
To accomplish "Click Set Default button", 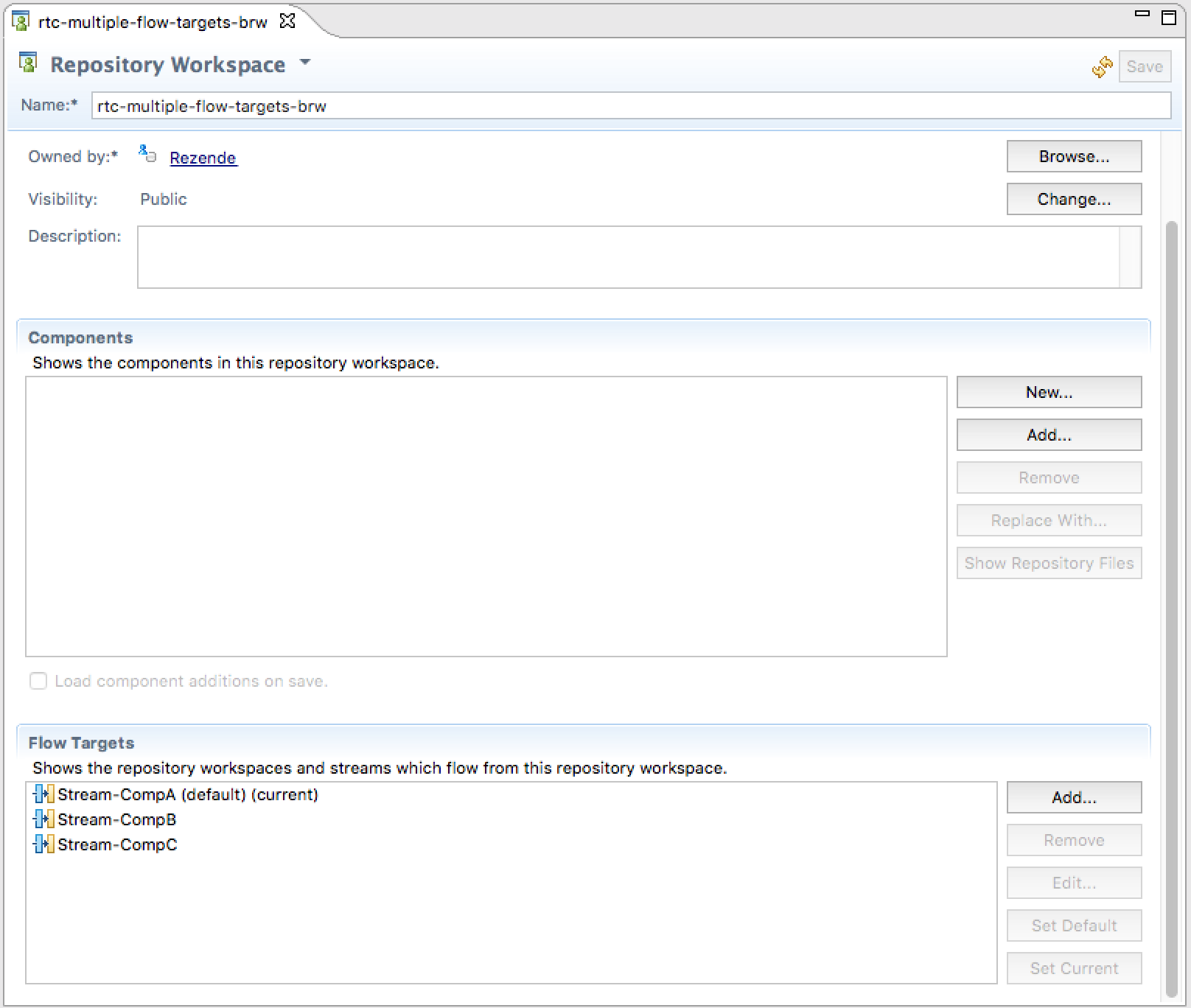I will pos(1074,925).
